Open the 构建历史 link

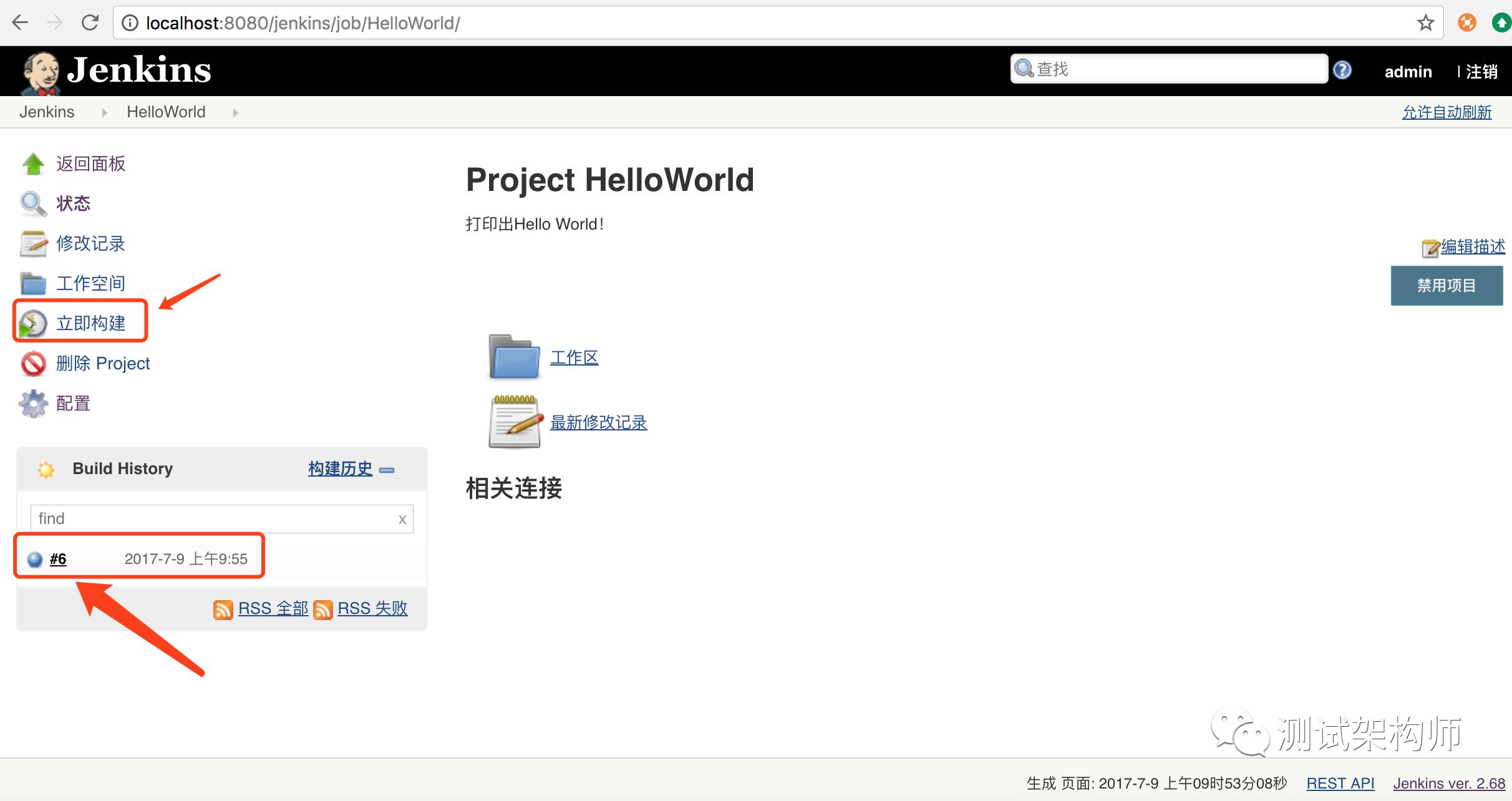pos(340,468)
